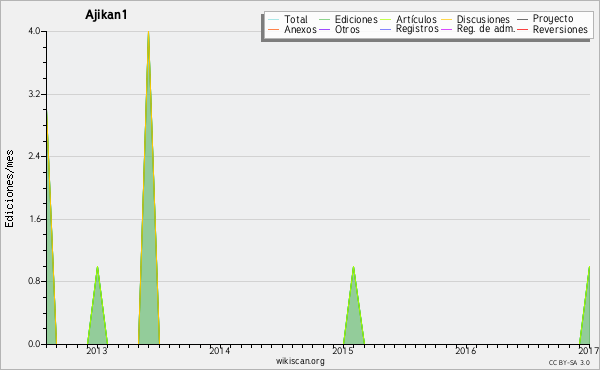This screenshot has height=370, width=600.
Task: Click the 2.4 y-axis value
Action: click(x=34, y=156)
